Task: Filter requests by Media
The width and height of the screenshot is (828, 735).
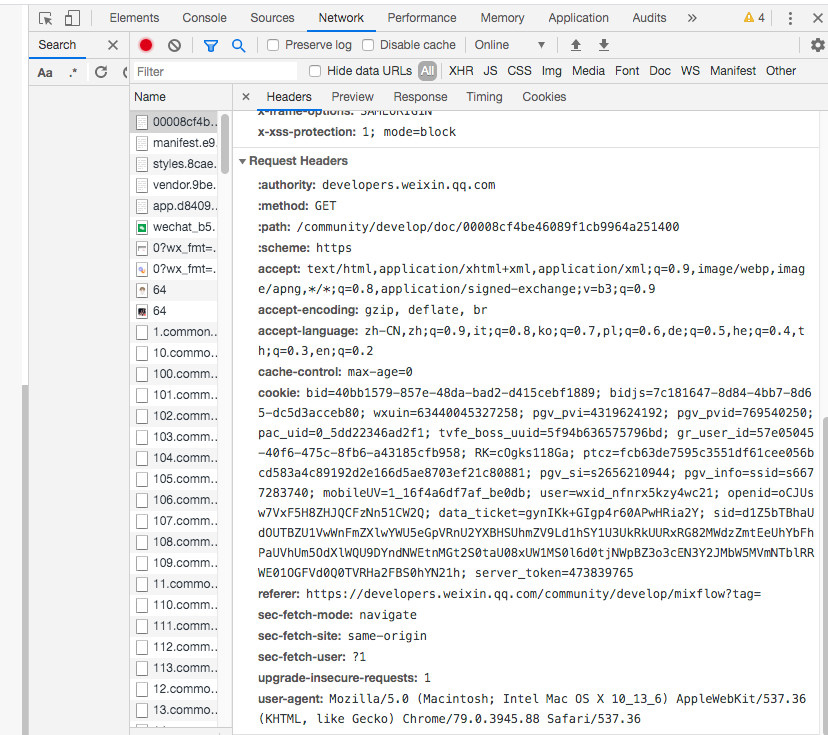Action: click(588, 71)
